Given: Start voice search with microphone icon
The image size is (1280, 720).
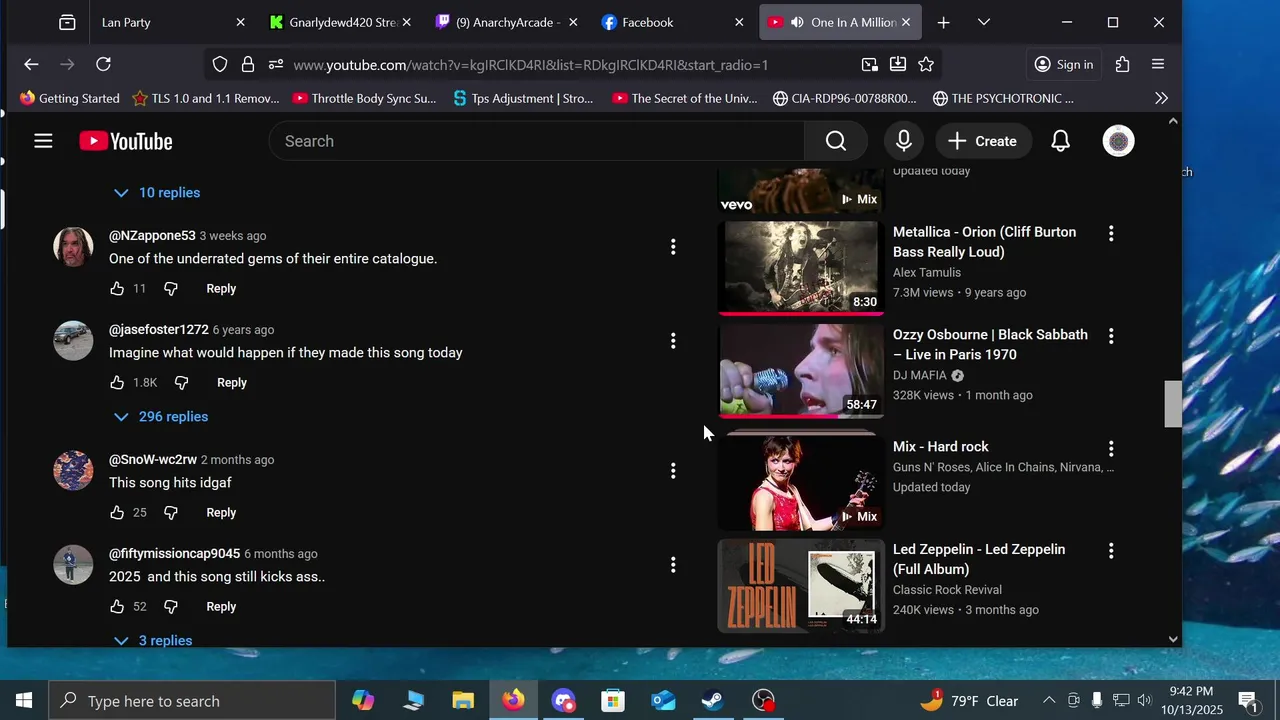Looking at the screenshot, I should (904, 141).
